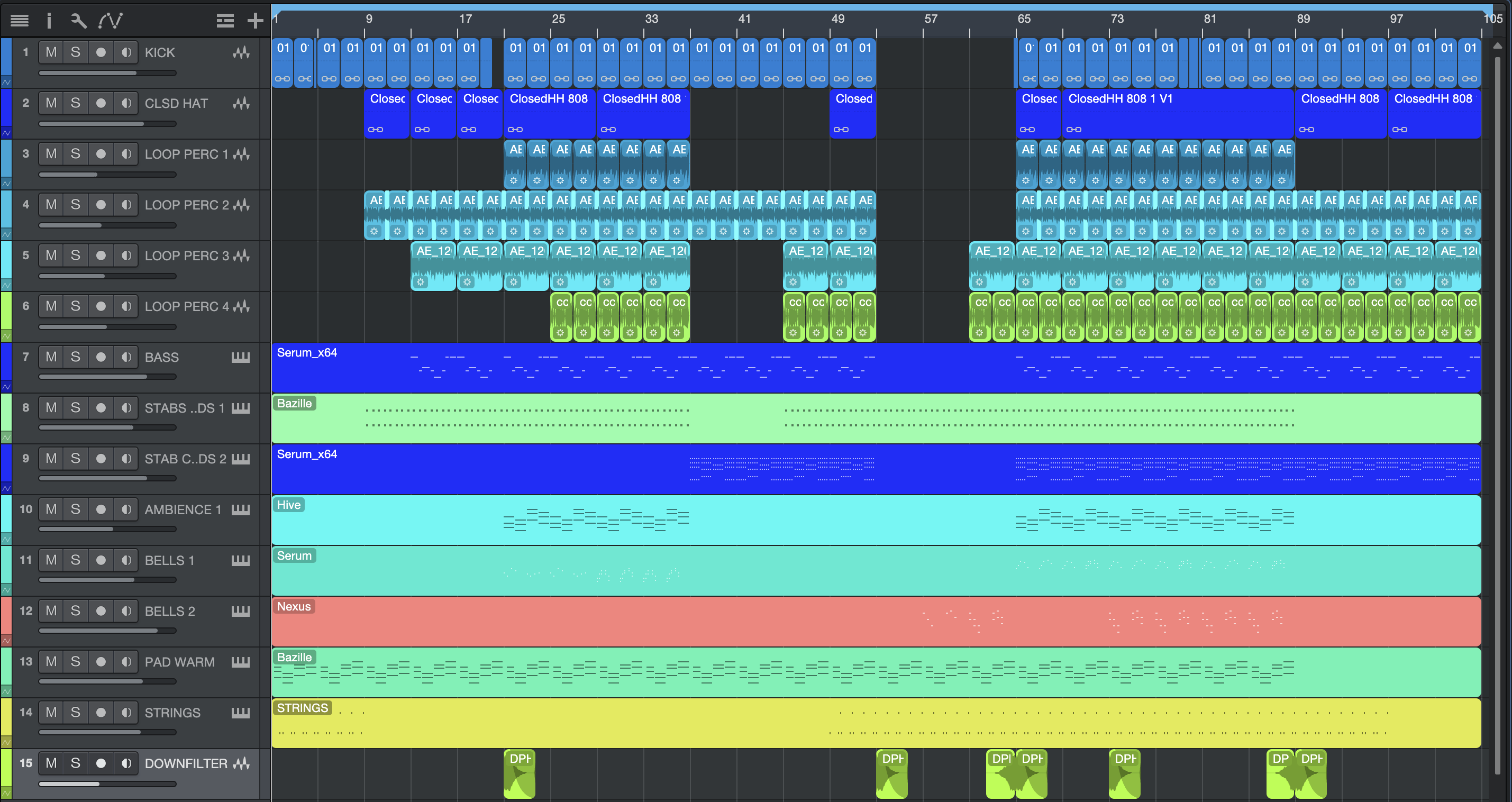1512x802 pixels.
Task: Expand automation lane of LOOP PERC 2
Action: click(x=6, y=234)
